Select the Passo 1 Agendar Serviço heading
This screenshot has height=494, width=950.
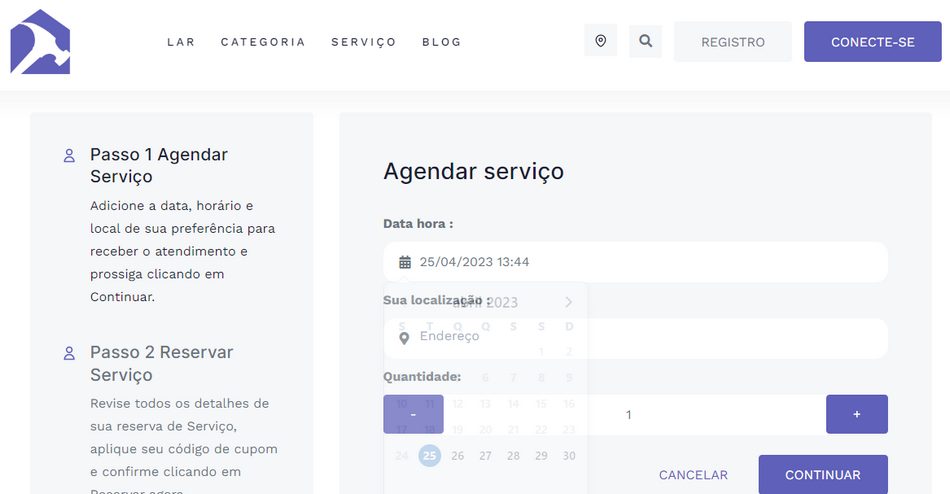(159, 165)
